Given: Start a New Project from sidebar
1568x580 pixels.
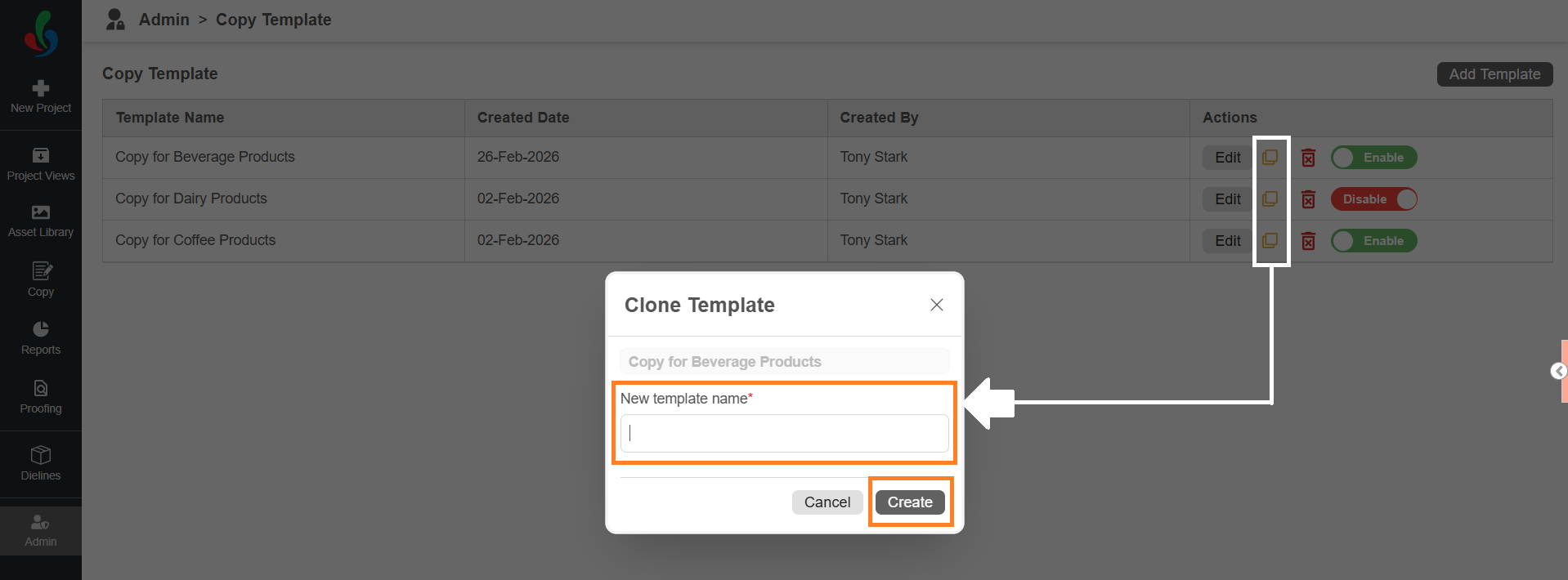Looking at the screenshot, I should [41, 96].
